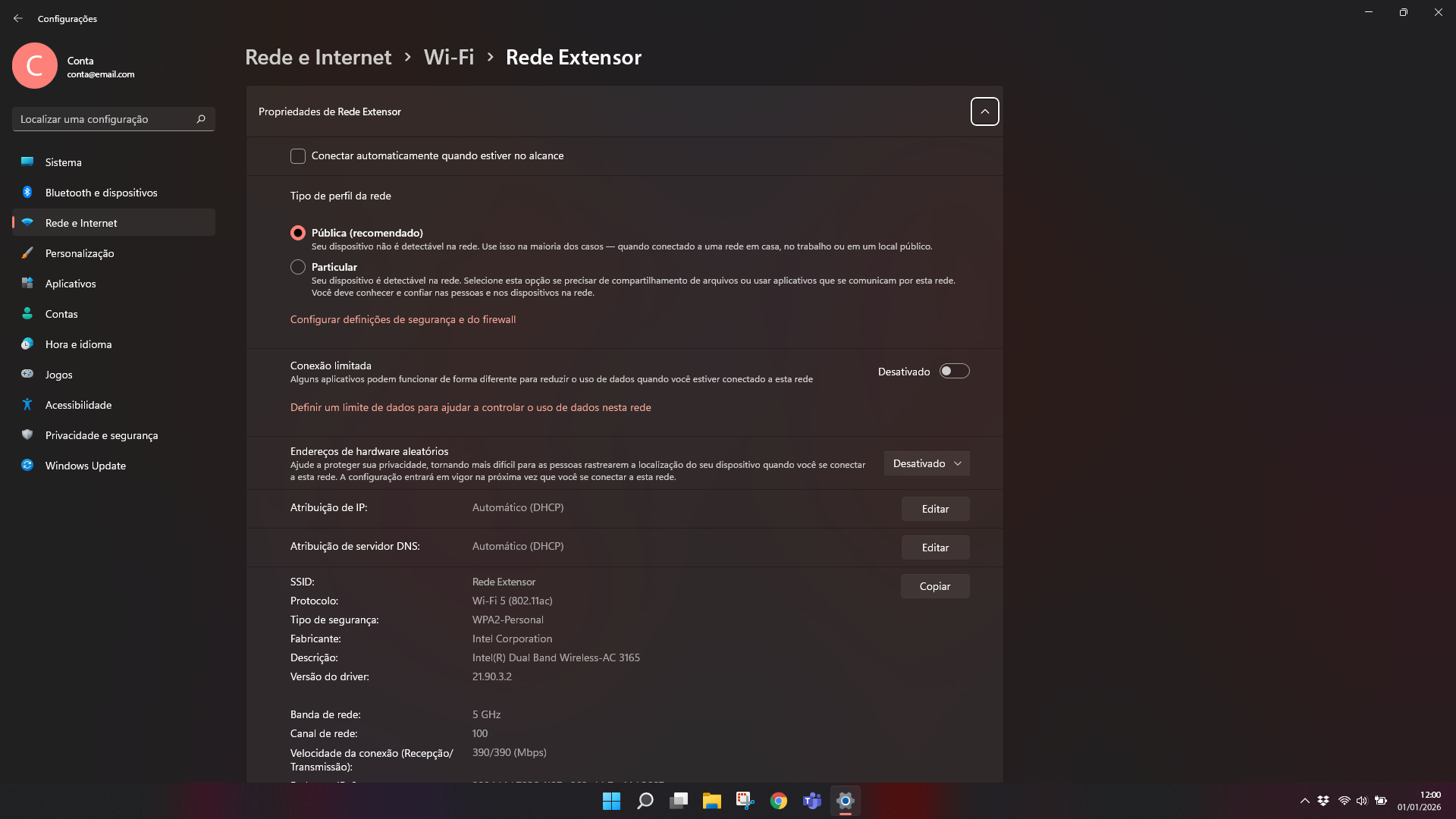Collapse Propriedades de Rede Extensor section
Screen dimensions: 1456x819
point(984,111)
